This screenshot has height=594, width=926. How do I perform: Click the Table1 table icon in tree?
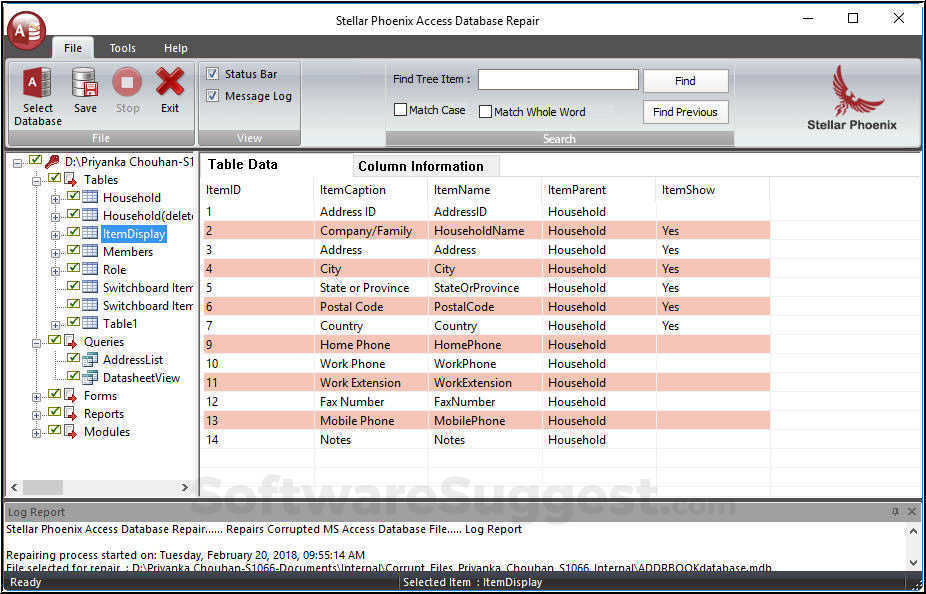pos(90,324)
